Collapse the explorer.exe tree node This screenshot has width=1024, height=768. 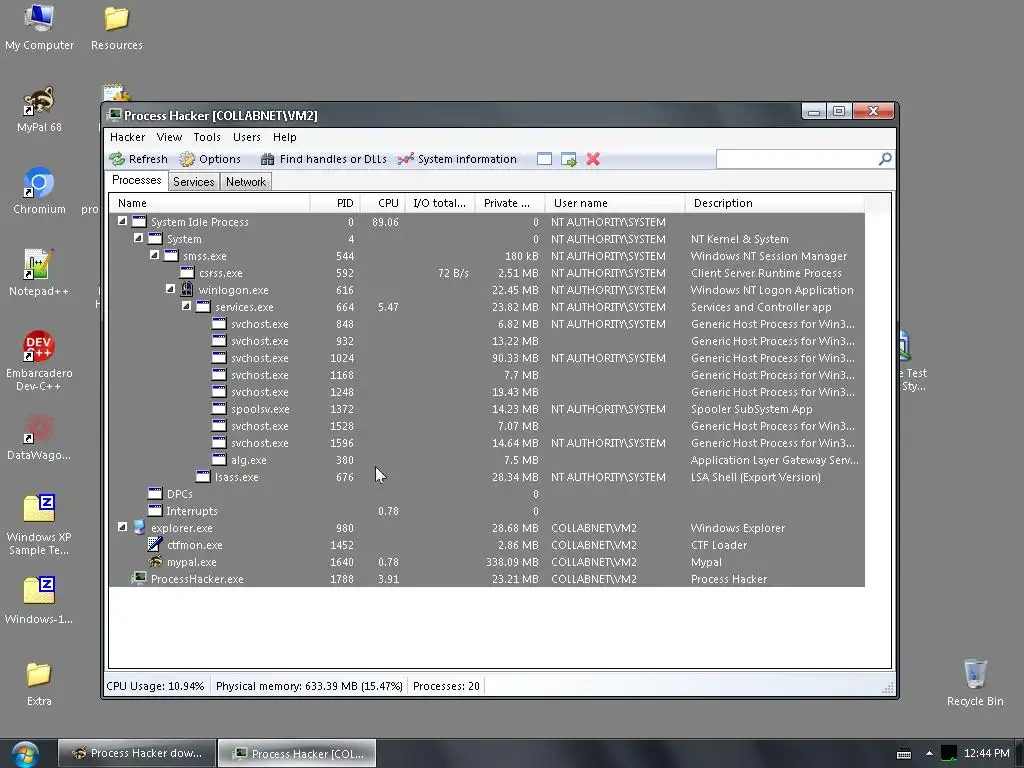point(122,527)
